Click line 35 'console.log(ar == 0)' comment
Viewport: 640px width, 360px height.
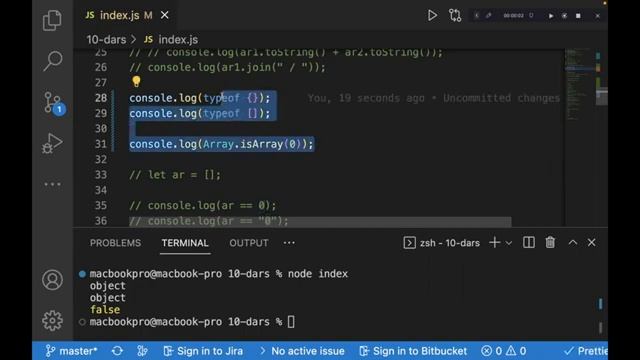click(x=203, y=205)
